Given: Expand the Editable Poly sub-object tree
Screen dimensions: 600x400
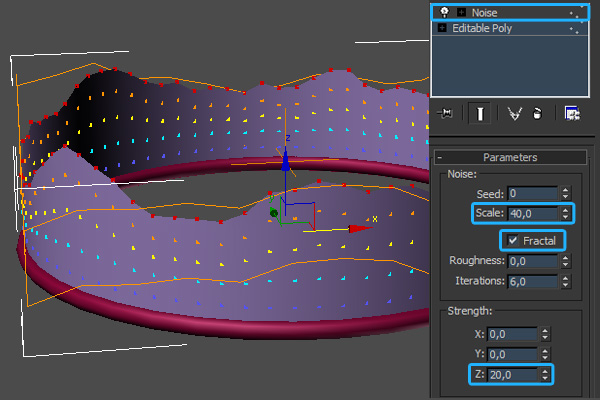Looking at the screenshot, I should point(443,28).
